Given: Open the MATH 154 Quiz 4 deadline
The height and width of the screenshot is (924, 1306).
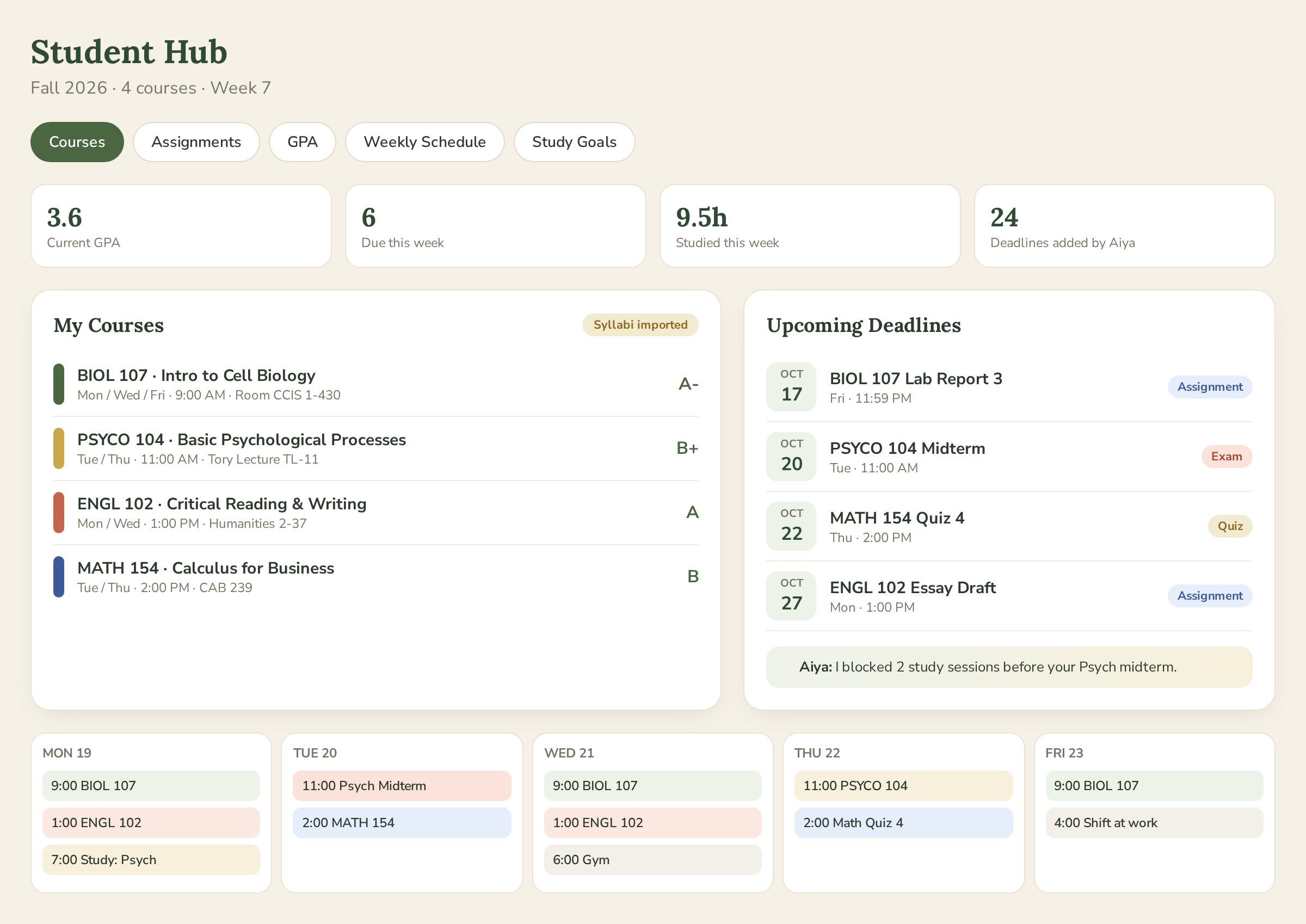Looking at the screenshot, I should [1009, 526].
